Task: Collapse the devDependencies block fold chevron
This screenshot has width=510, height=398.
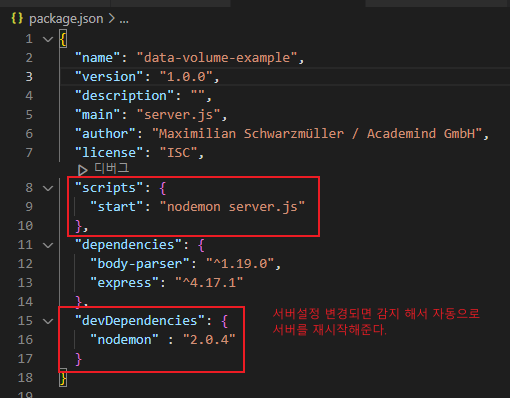Action: pos(48,321)
